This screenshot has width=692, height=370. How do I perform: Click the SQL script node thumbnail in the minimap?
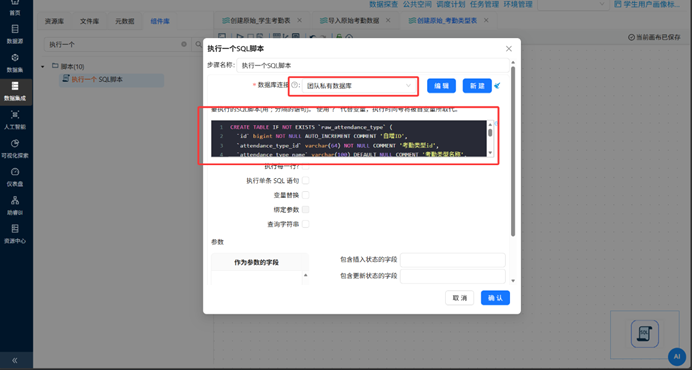pyautogui.click(x=645, y=334)
